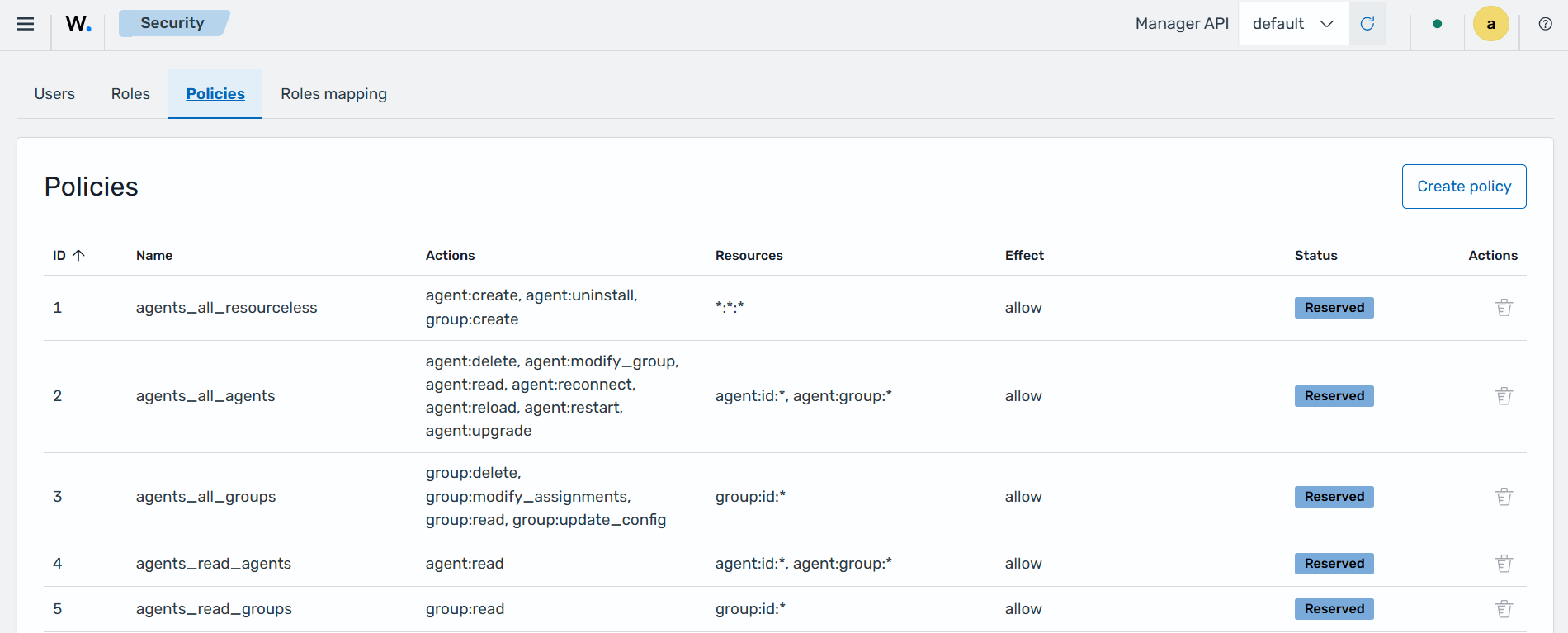Click the Reserved badge for agents_all_agents

[1334, 396]
